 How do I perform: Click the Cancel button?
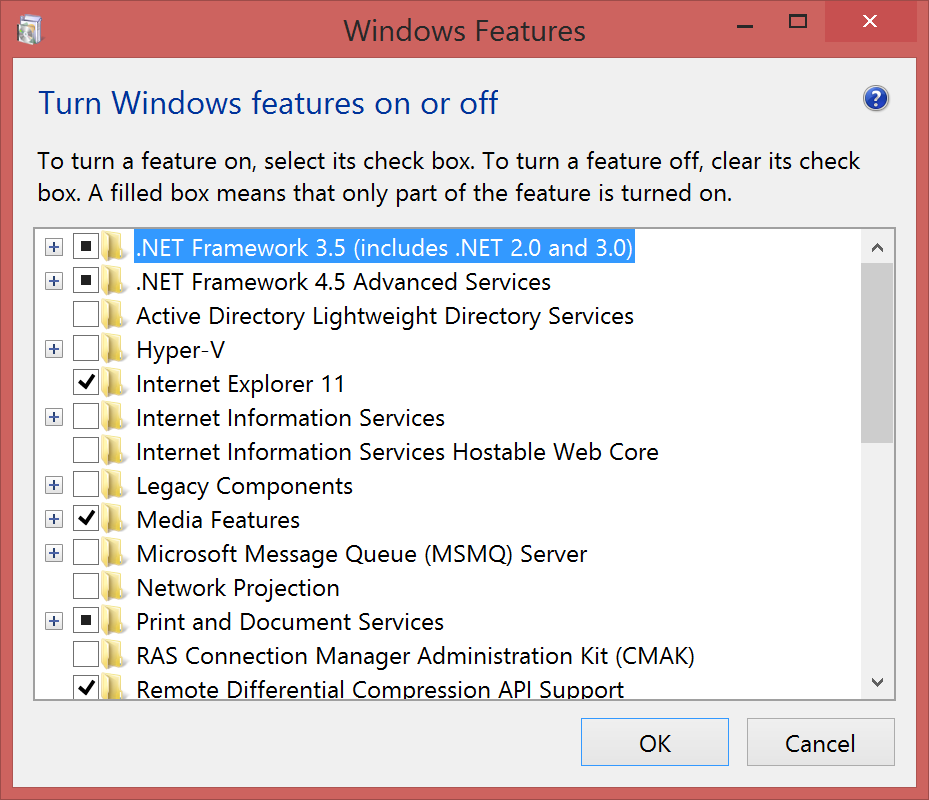821,742
